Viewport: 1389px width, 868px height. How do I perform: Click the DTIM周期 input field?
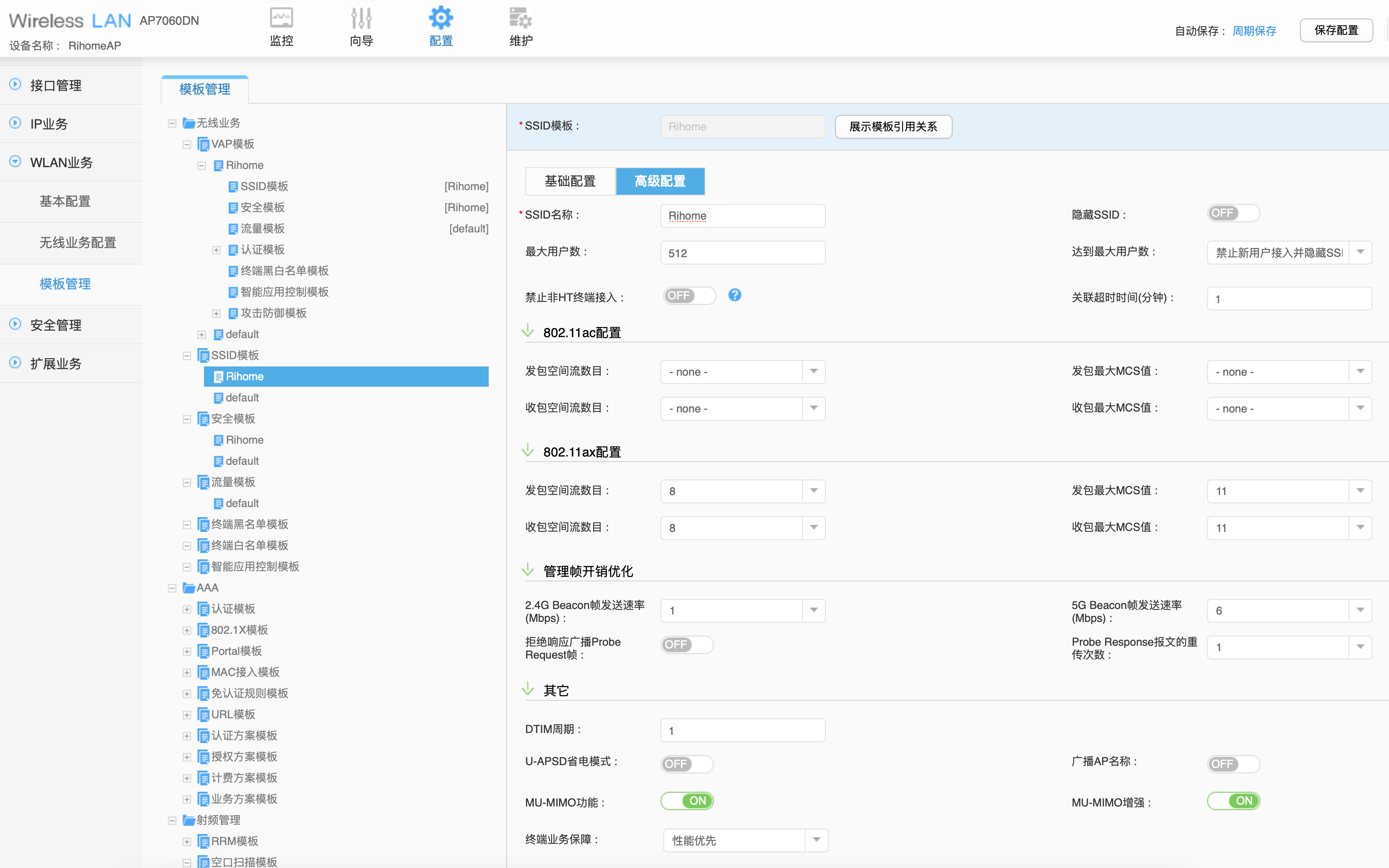tap(743, 730)
